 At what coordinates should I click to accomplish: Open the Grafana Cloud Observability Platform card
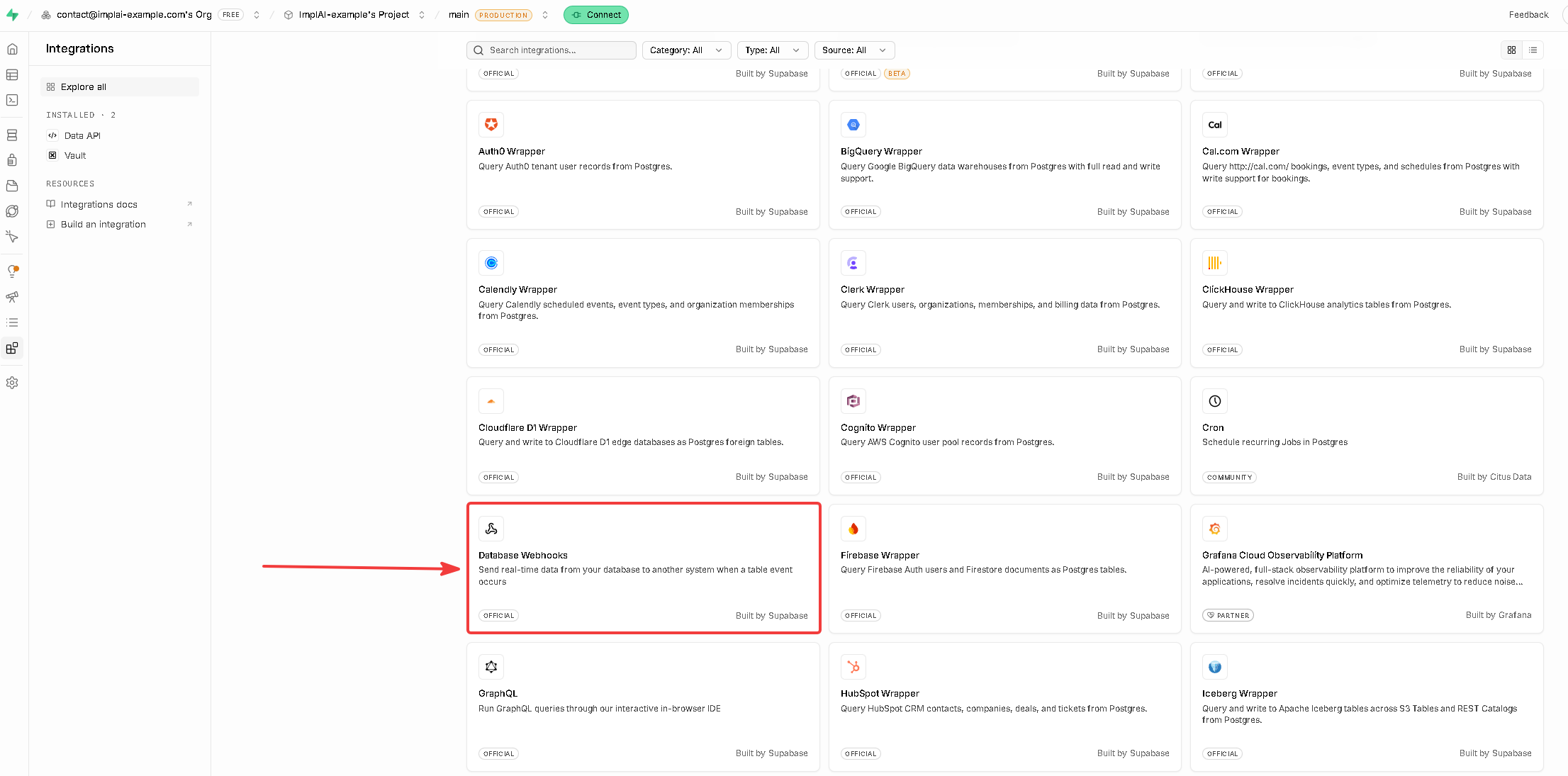point(1367,568)
